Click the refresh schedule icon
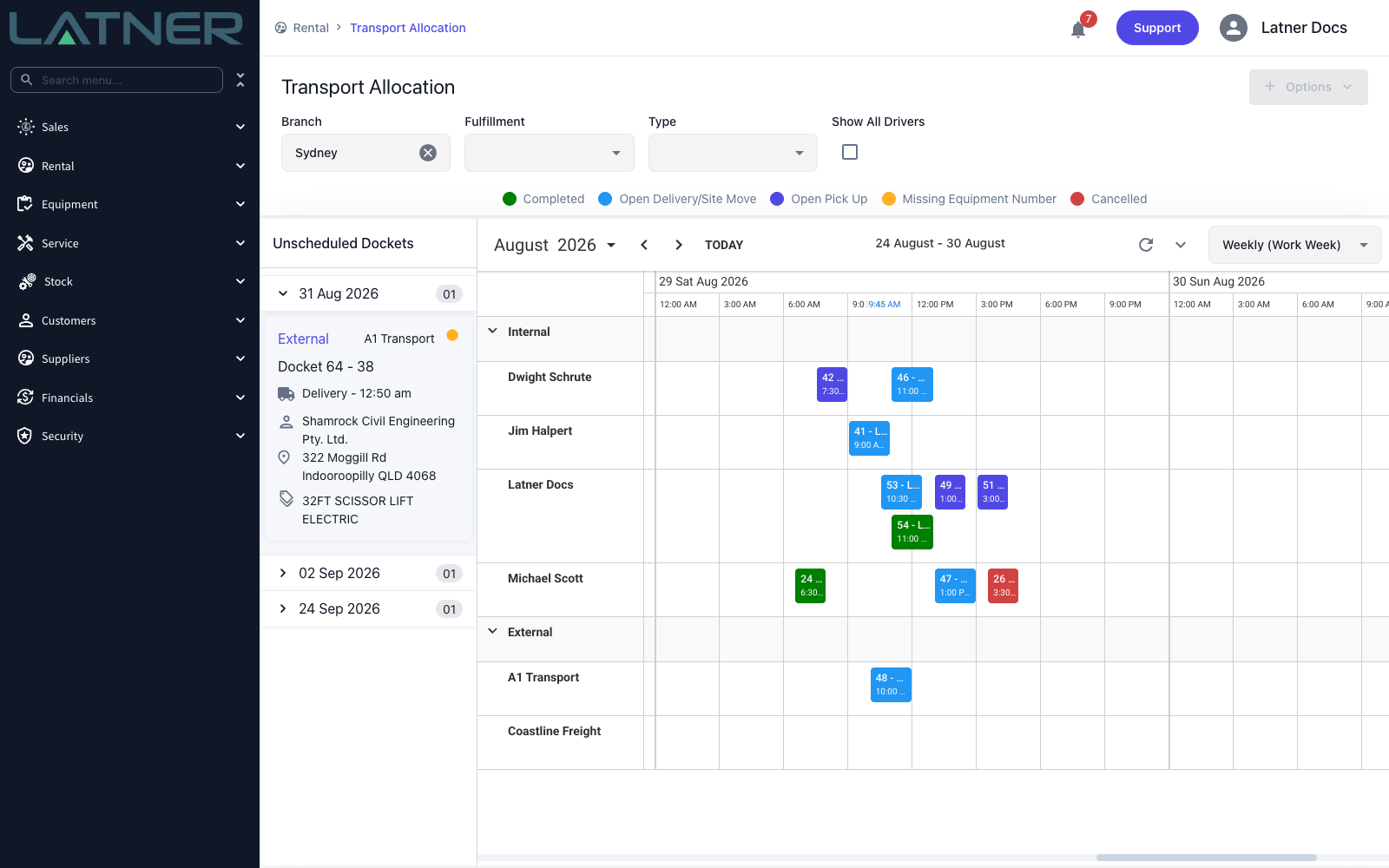The width and height of the screenshot is (1389, 868). click(x=1146, y=245)
